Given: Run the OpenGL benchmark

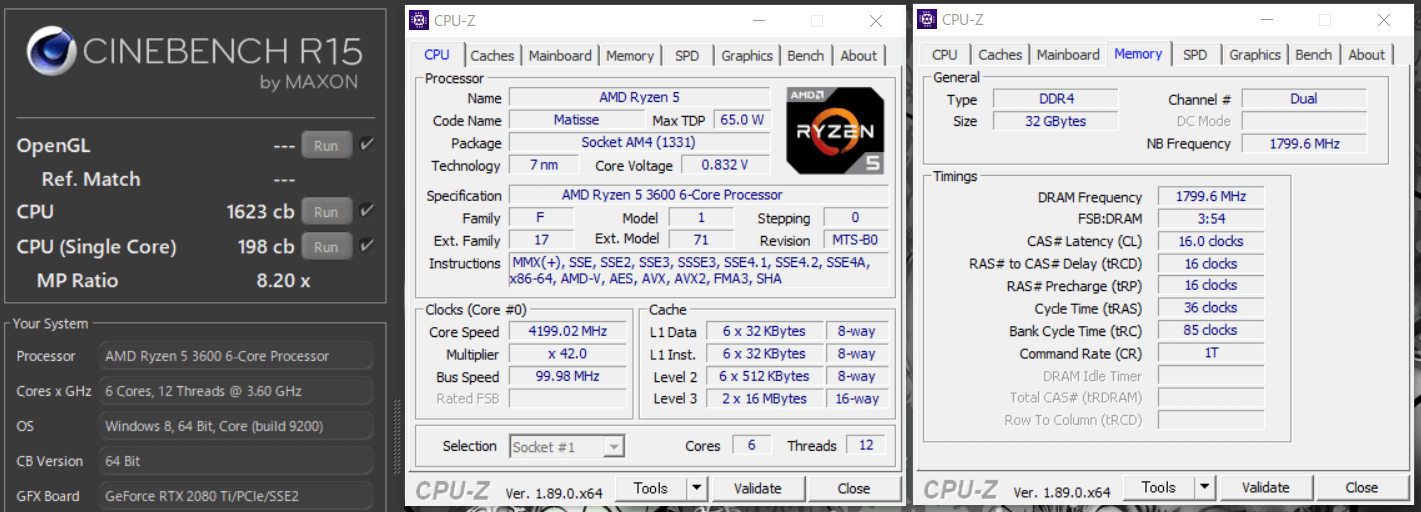Looking at the screenshot, I should pyautogui.click(x=326, y=145).
